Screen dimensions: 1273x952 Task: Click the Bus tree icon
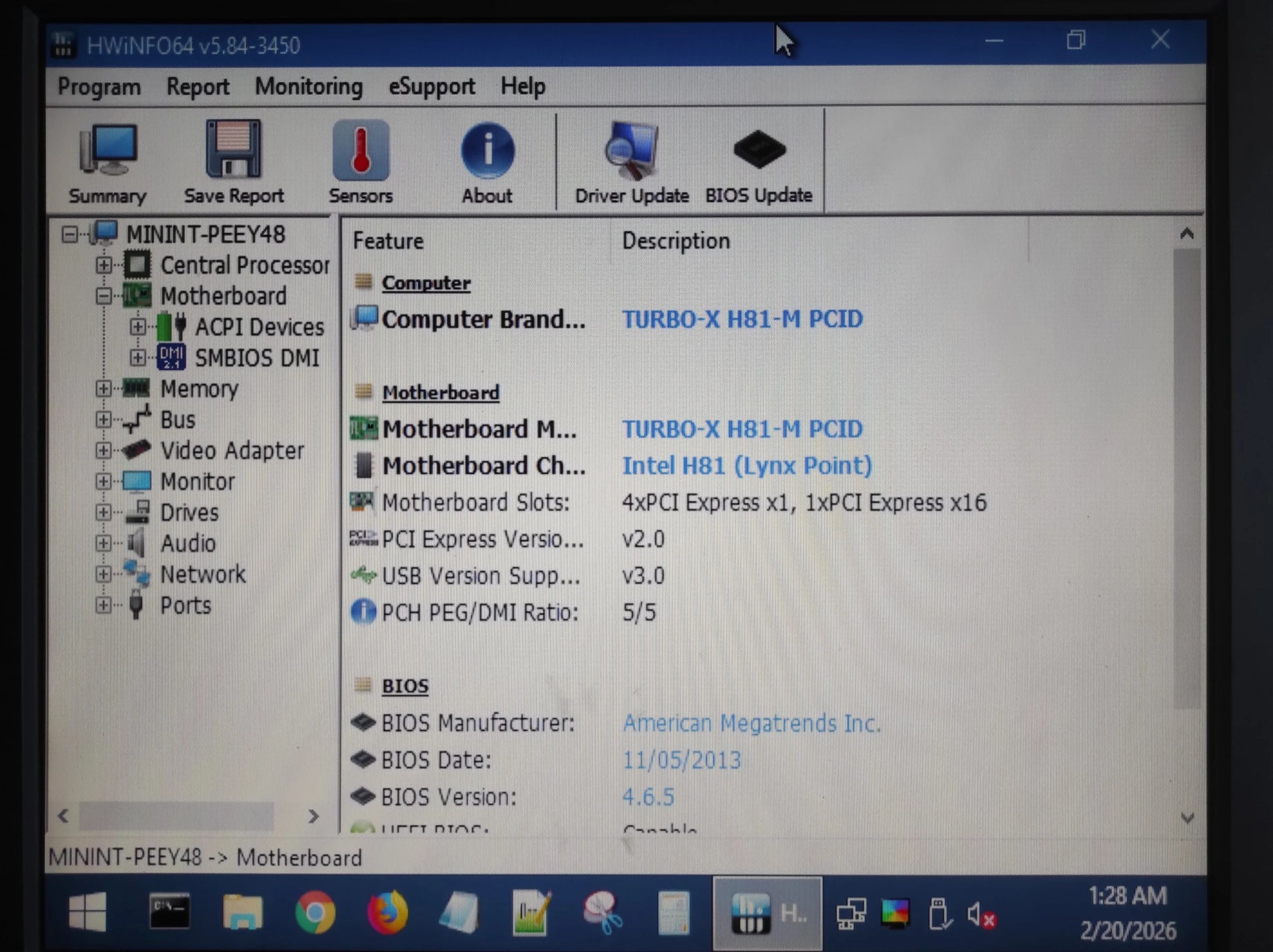pos(137,419)
